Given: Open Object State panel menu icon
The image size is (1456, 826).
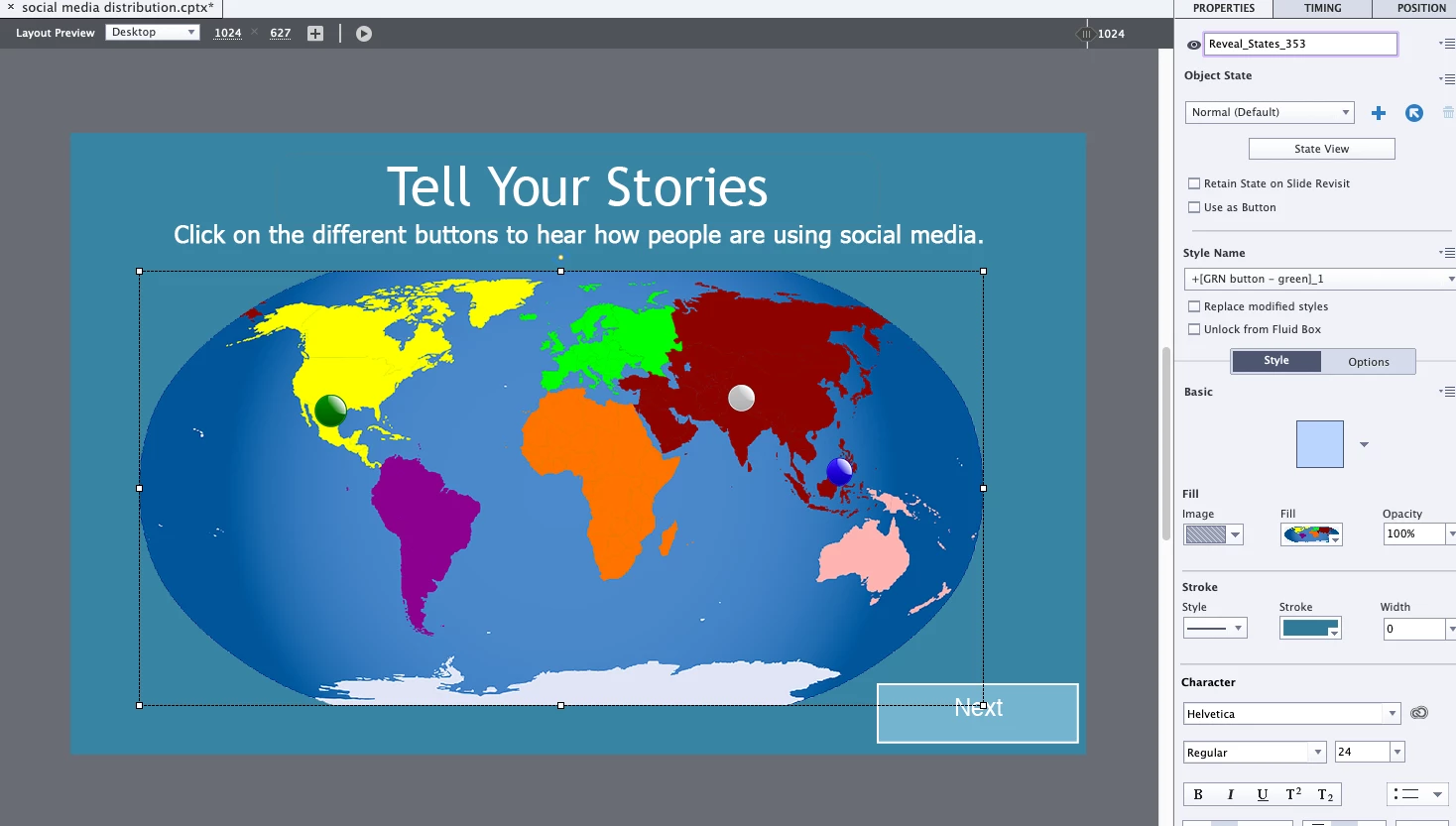Looking at the screenshot, I should coord(1447,78).
